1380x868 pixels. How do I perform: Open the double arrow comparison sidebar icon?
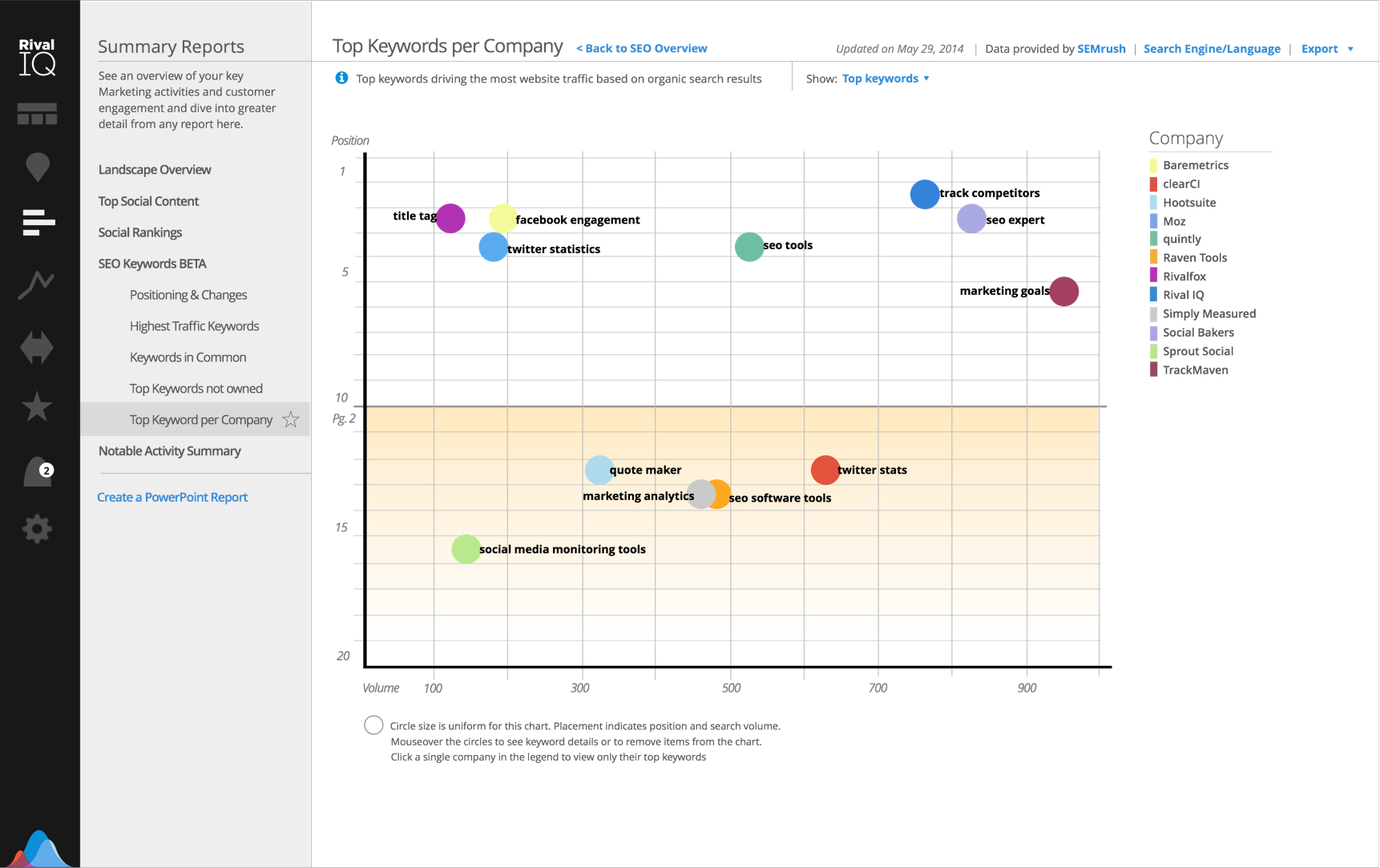pyautogui.click(x=37, y=347)
